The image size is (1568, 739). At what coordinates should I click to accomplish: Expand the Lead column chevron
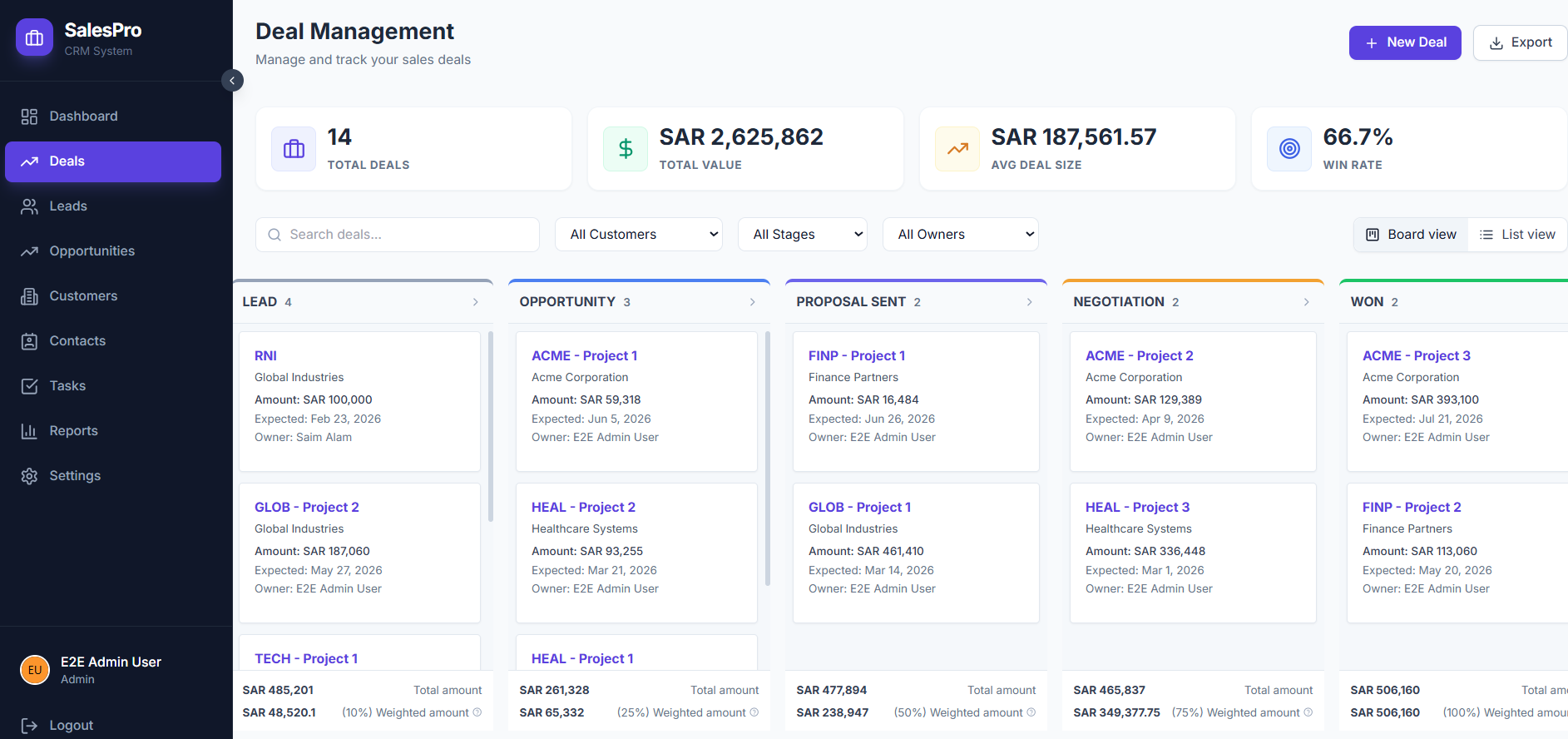tap(476, 302)
